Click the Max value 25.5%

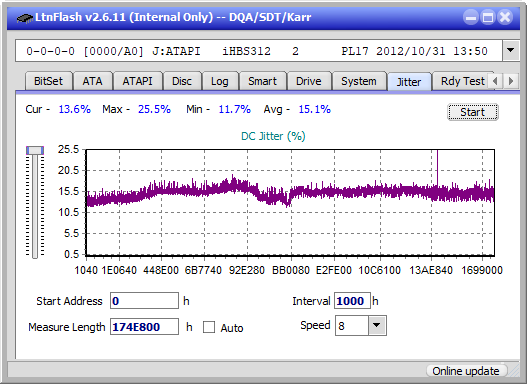pyautogui.click(x=154, y=109)
